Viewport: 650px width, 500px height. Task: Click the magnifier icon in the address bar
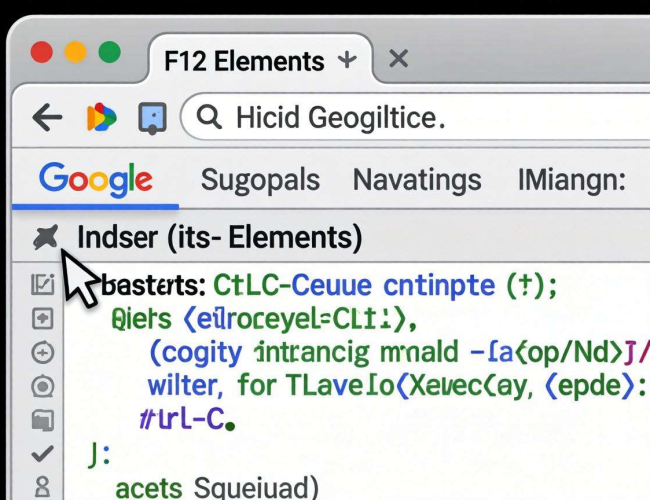pos(209,119)
